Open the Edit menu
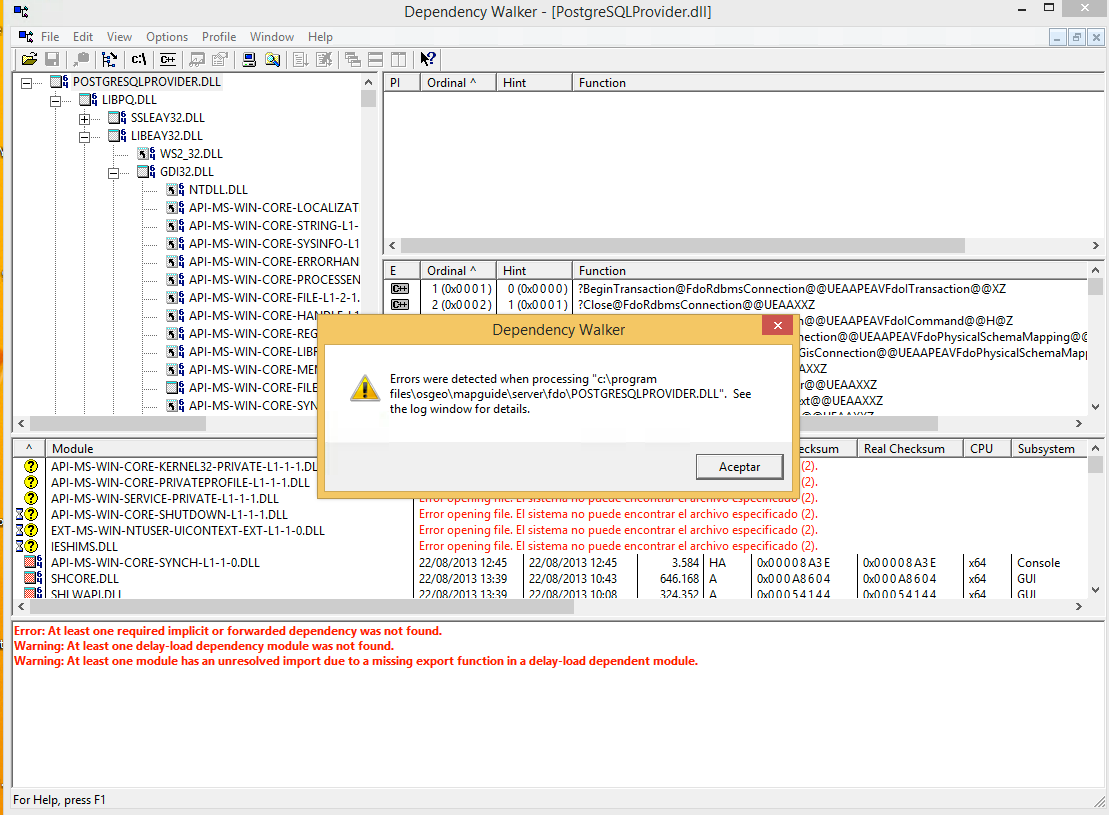 [x=83, y=37]
